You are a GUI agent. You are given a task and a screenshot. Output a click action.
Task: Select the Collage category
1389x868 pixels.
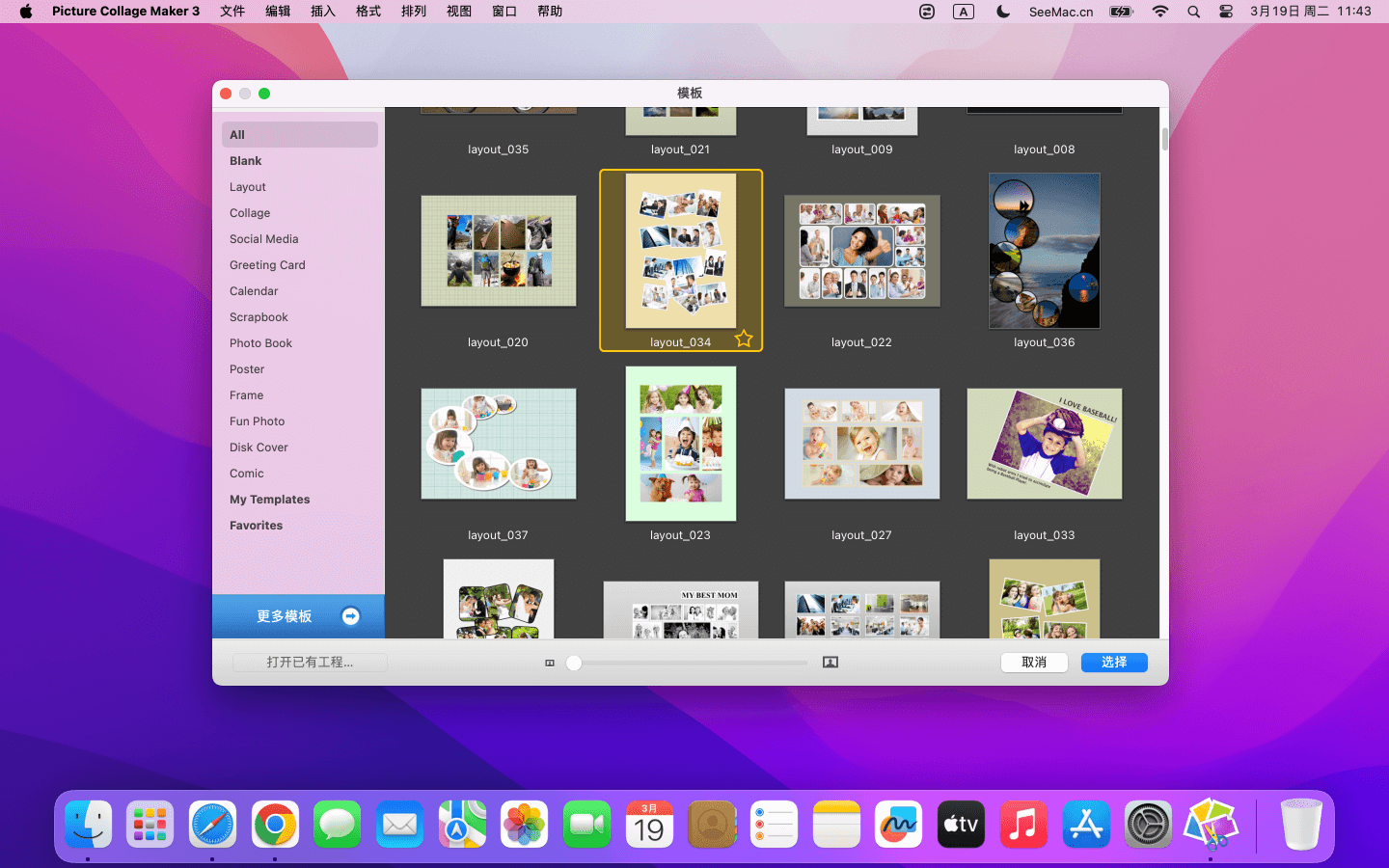click(299, 213)
